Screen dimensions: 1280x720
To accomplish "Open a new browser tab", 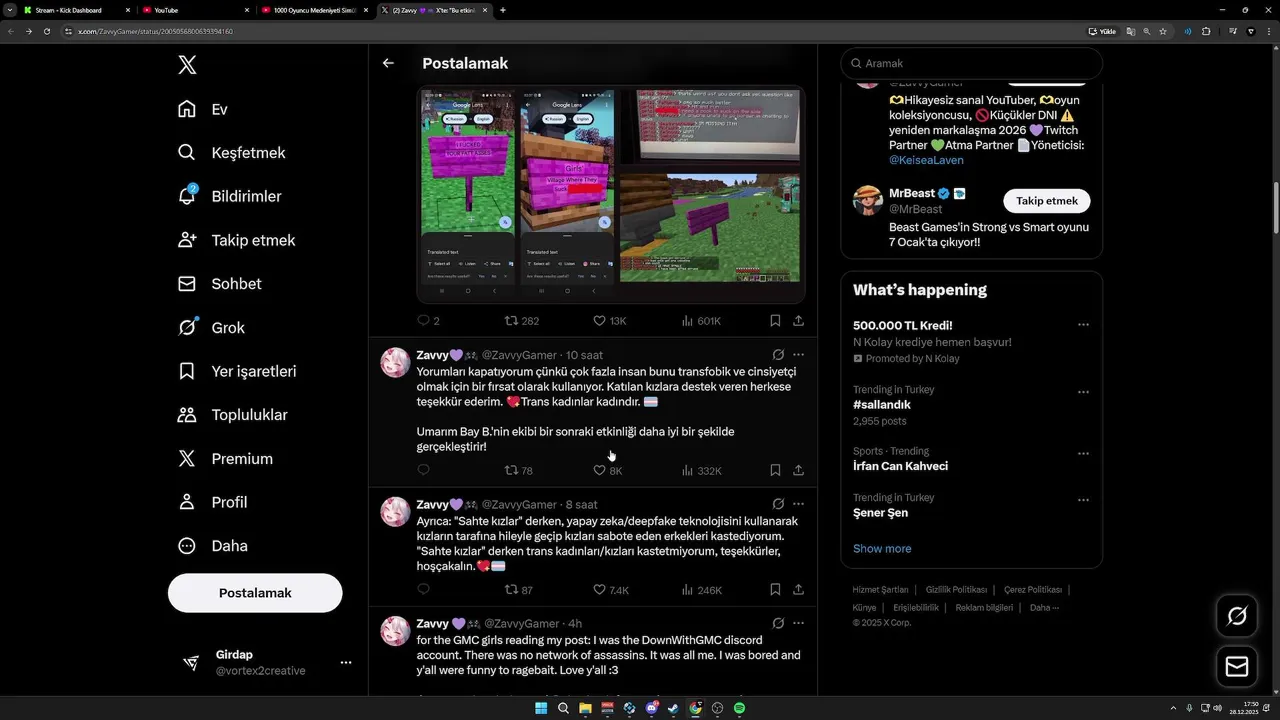I will pos(502,10).
